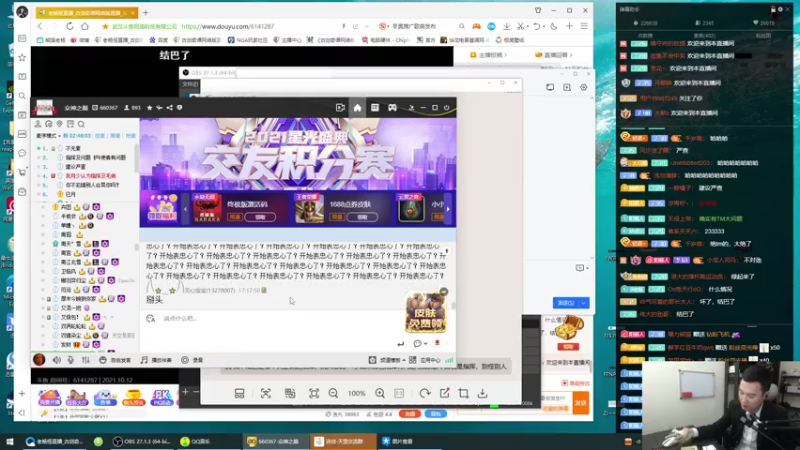Click the grid layout icon beside Home icon
Screen dimensions: 800x450
[375, 108]
